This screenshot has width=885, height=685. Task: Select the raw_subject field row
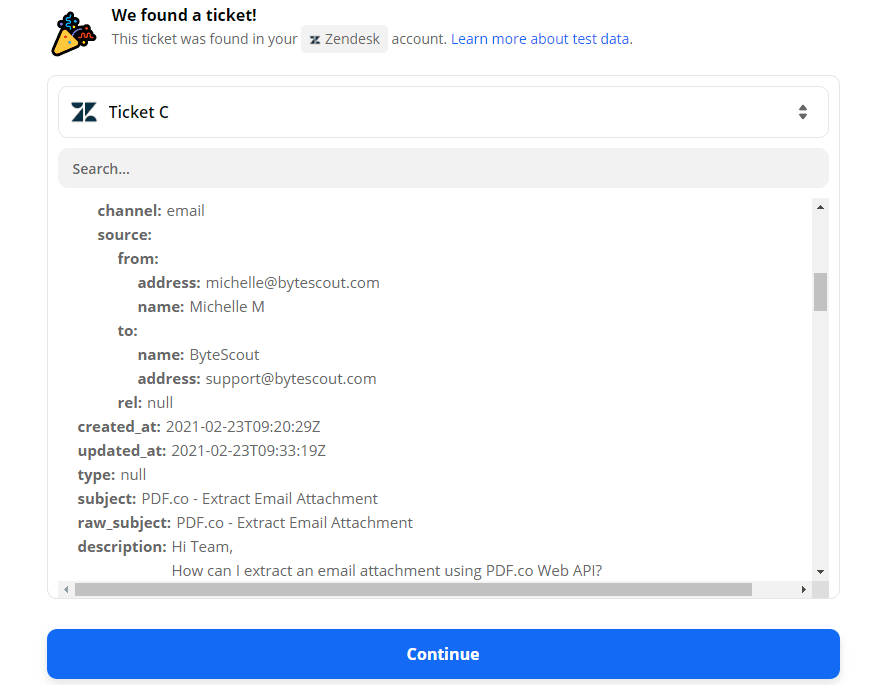245,522
